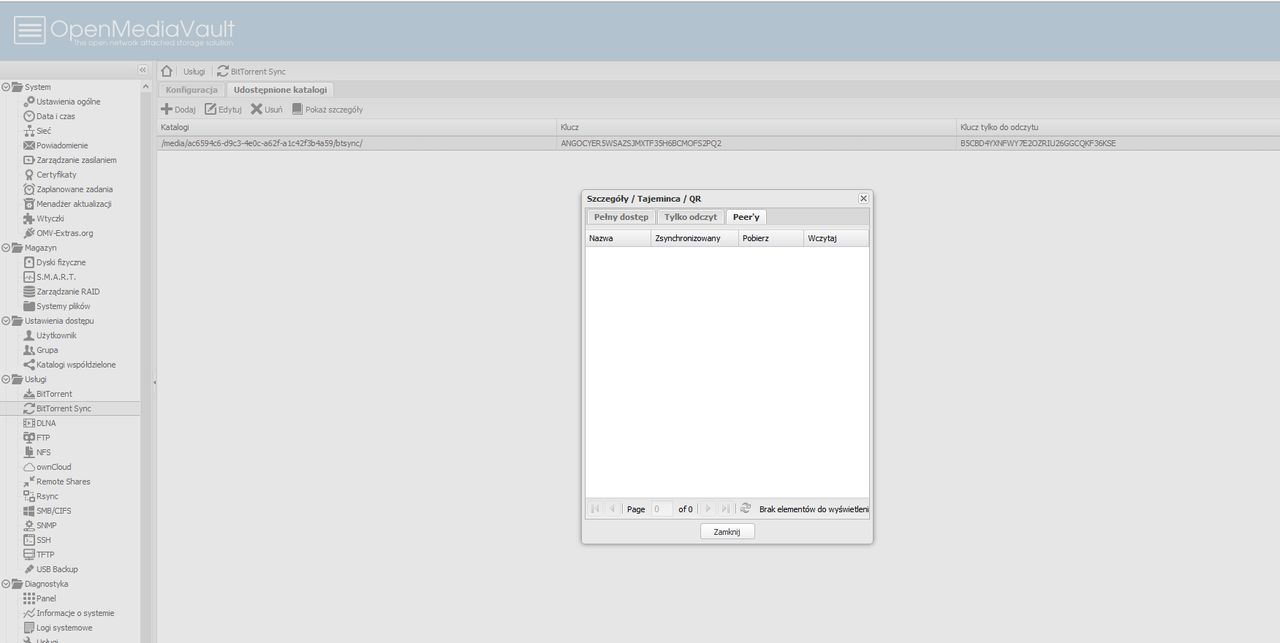Click the home icon in breadcrumb bar
The height and width of the screenshot is (643, 1280).
point(167,71)
